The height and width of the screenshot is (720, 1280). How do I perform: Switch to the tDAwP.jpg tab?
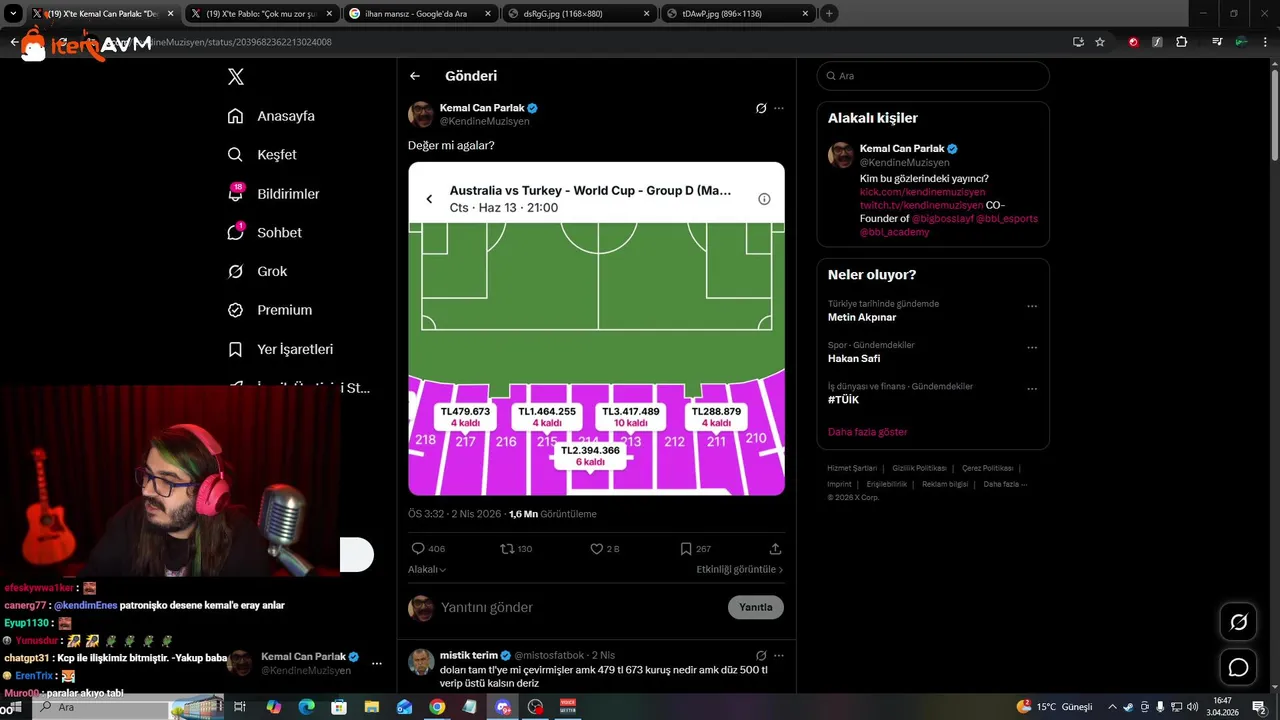[738, 14]
